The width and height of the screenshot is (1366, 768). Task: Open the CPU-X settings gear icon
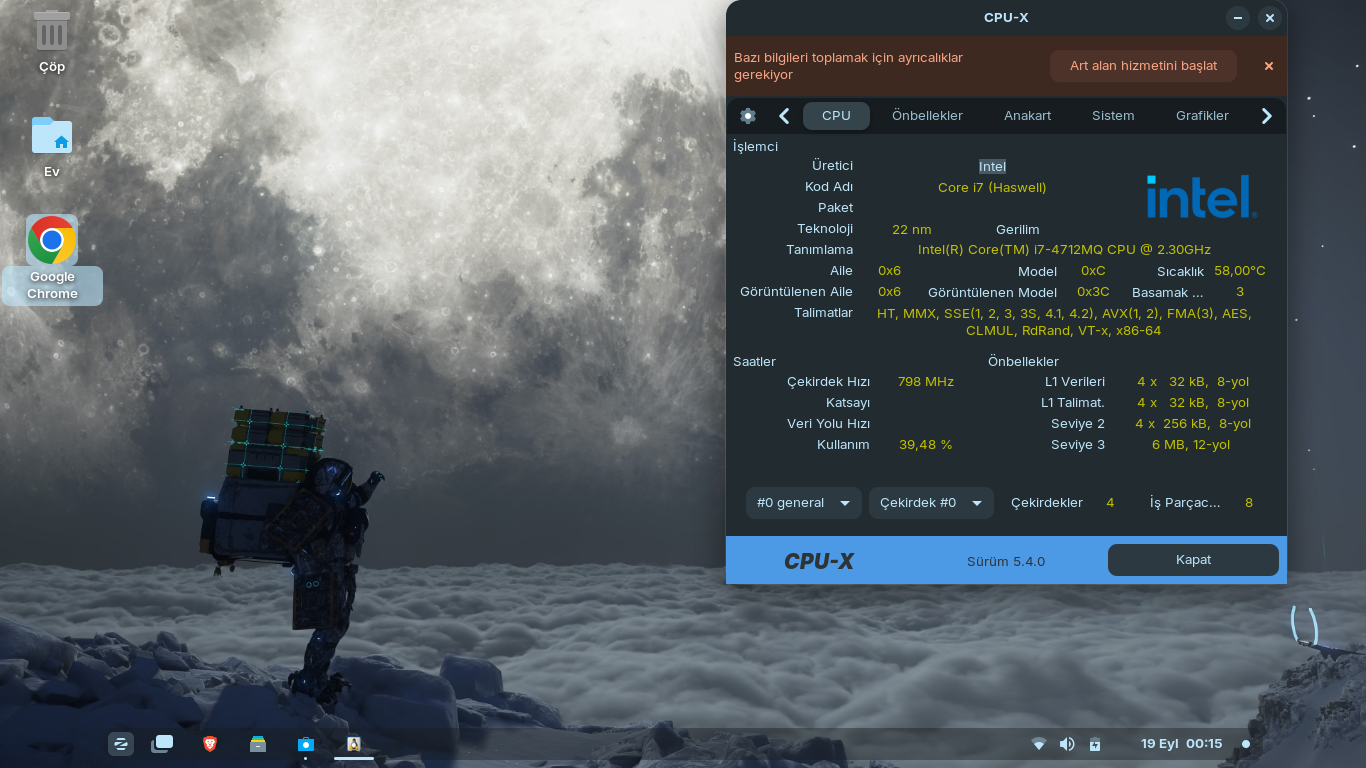(x=748, y=116)
